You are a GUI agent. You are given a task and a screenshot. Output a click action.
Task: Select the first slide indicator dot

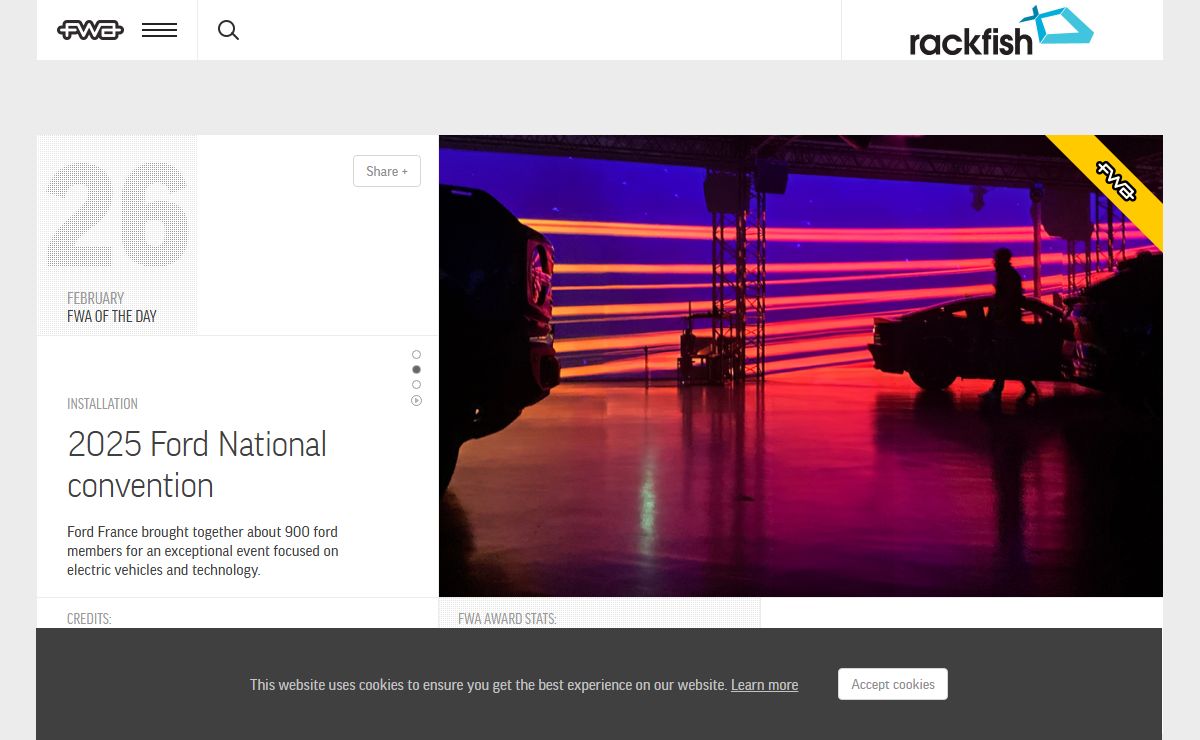tap(416, 354)
